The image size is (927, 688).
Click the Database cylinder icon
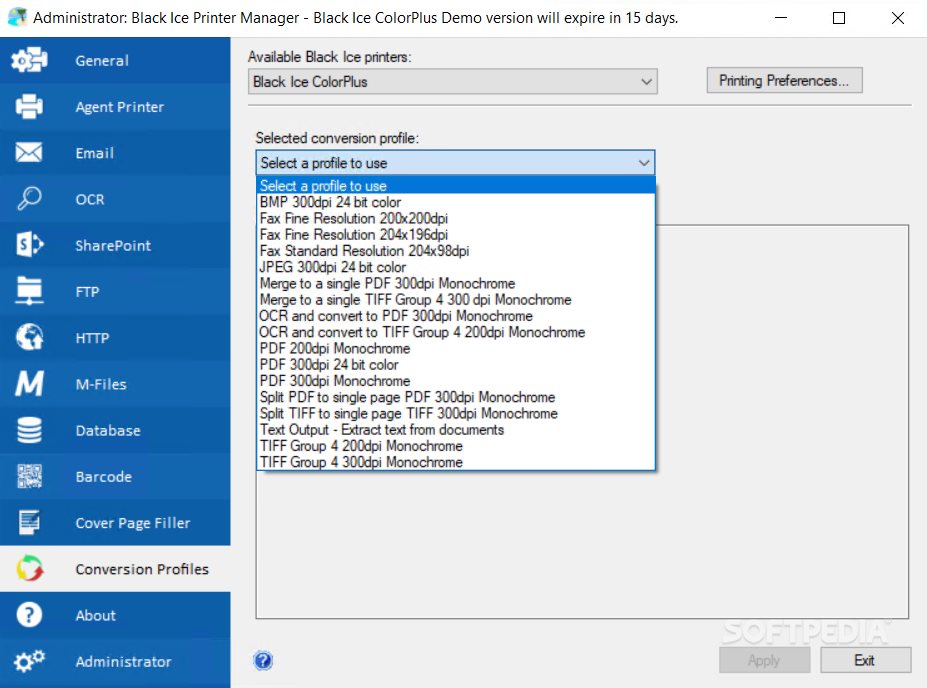click(x=29, y=430)
